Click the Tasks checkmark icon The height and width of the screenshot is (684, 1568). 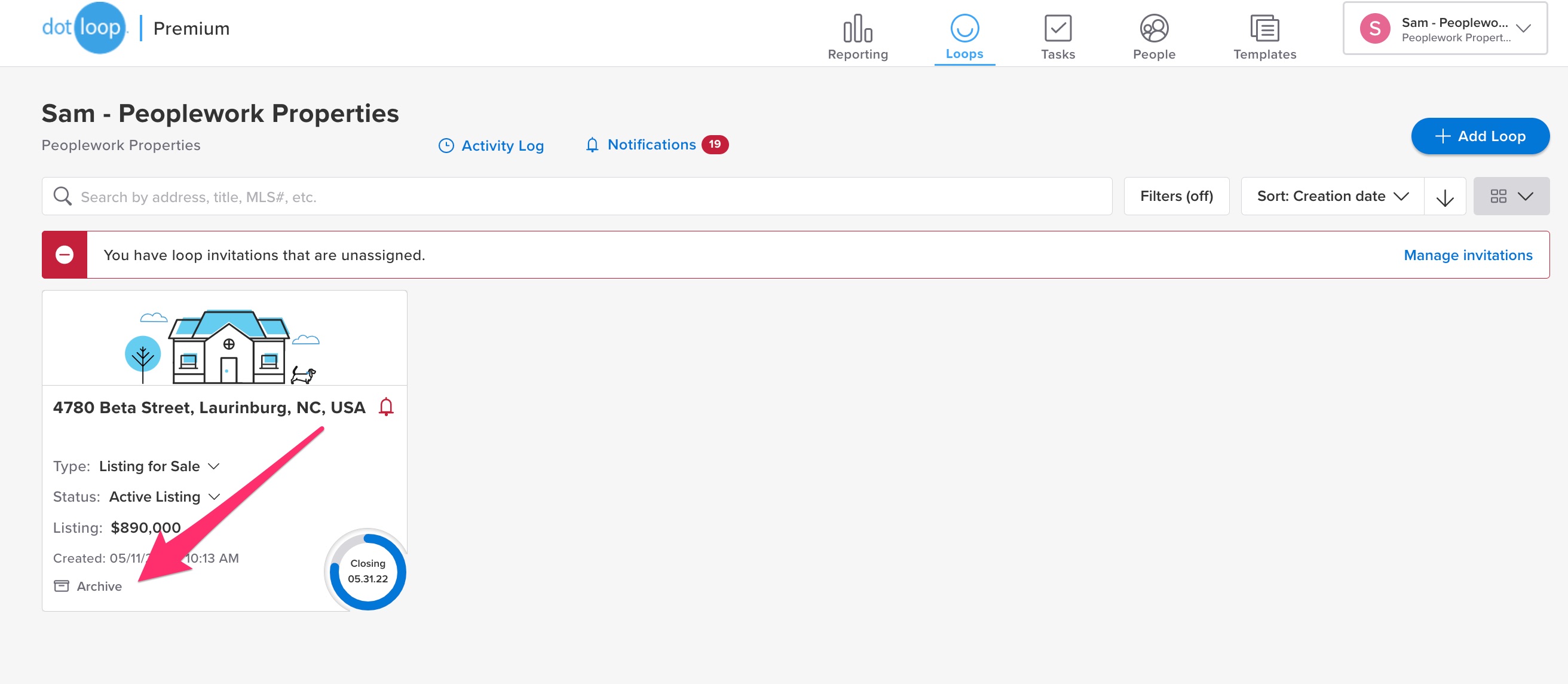pos(1057,29)
